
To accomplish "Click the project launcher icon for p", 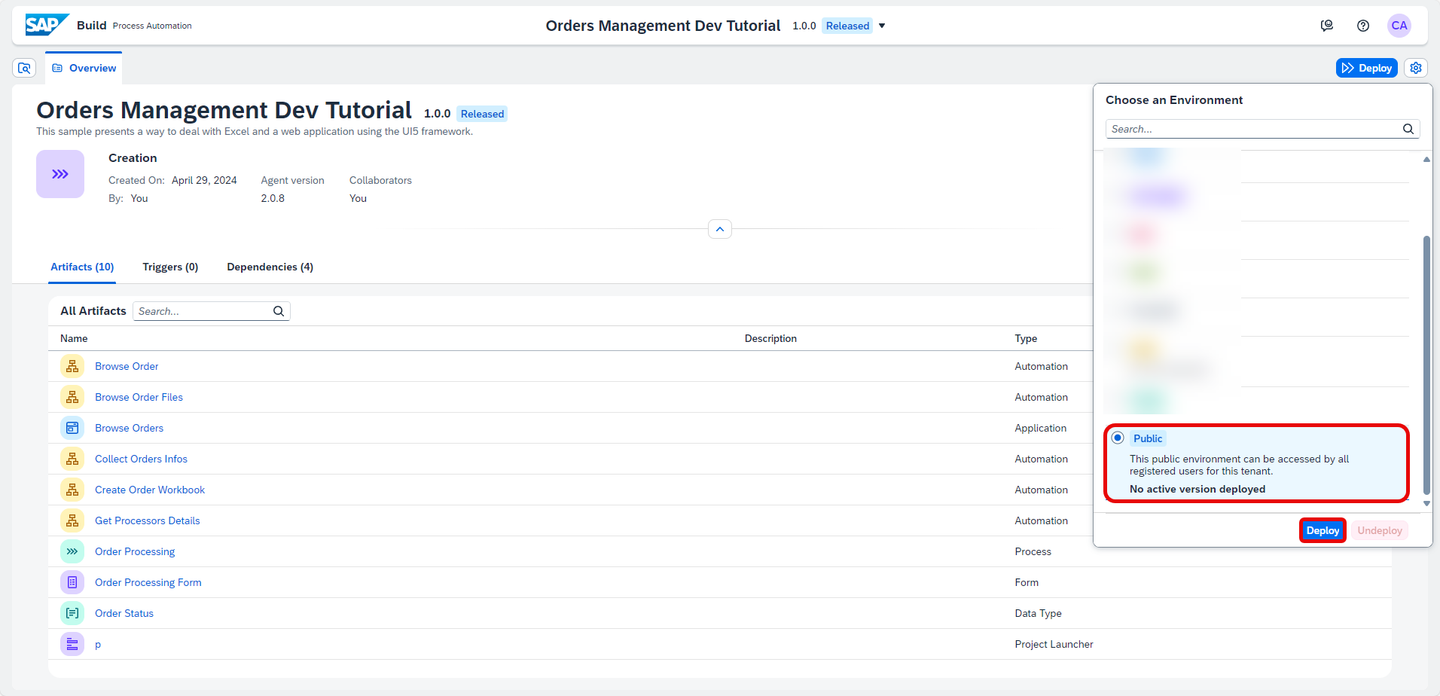I will click(x=72, y=644).
